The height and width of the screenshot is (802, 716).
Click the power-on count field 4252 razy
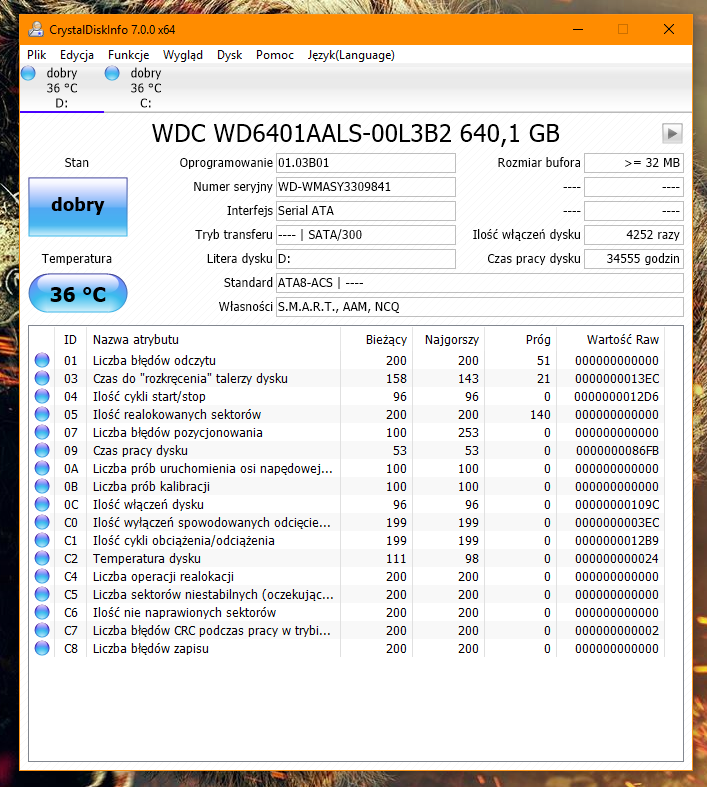pos(634,235)
